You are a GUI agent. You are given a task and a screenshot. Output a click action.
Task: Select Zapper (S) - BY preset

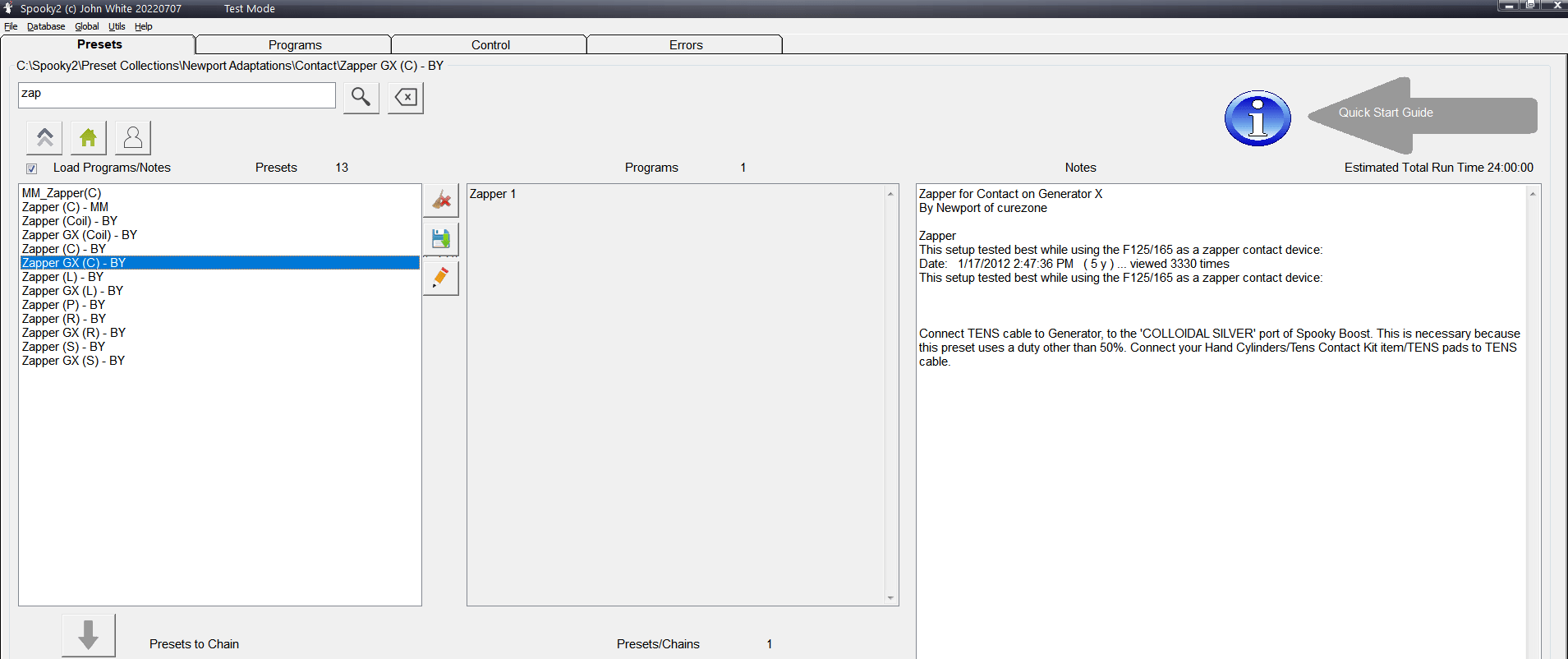tap(220, 347)
